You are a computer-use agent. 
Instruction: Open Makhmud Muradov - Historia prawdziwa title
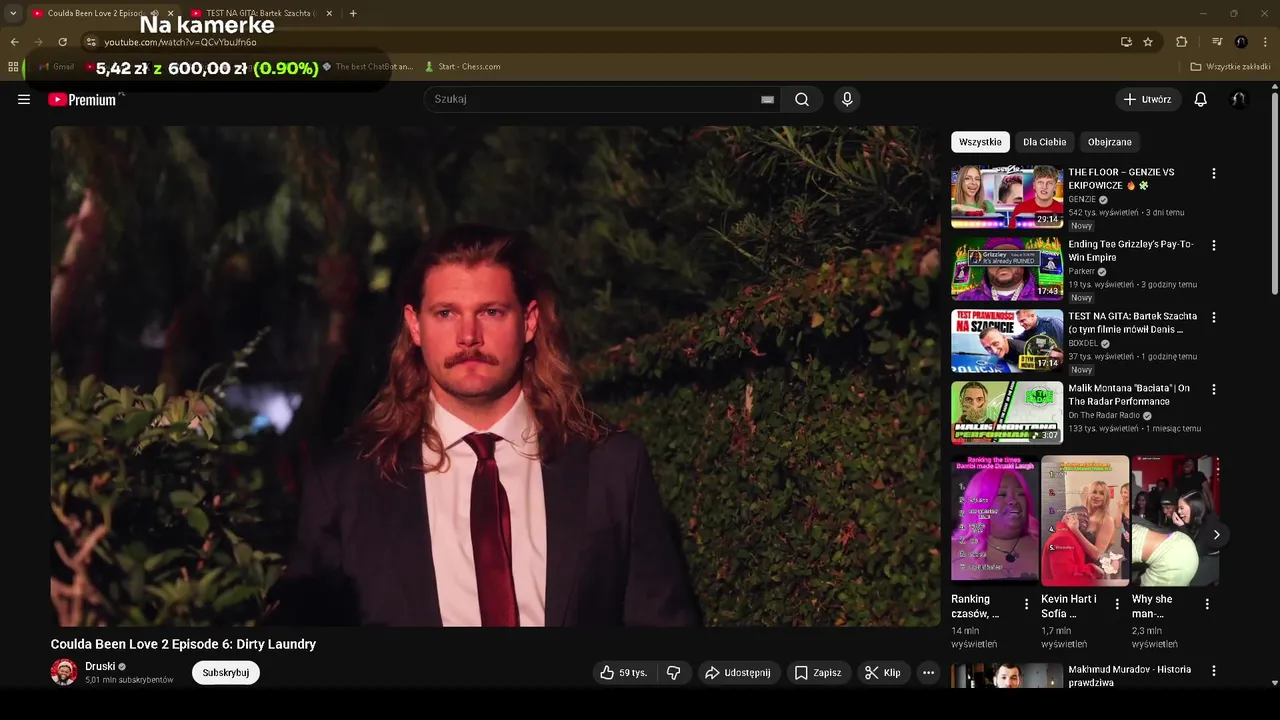(1129, 676)
